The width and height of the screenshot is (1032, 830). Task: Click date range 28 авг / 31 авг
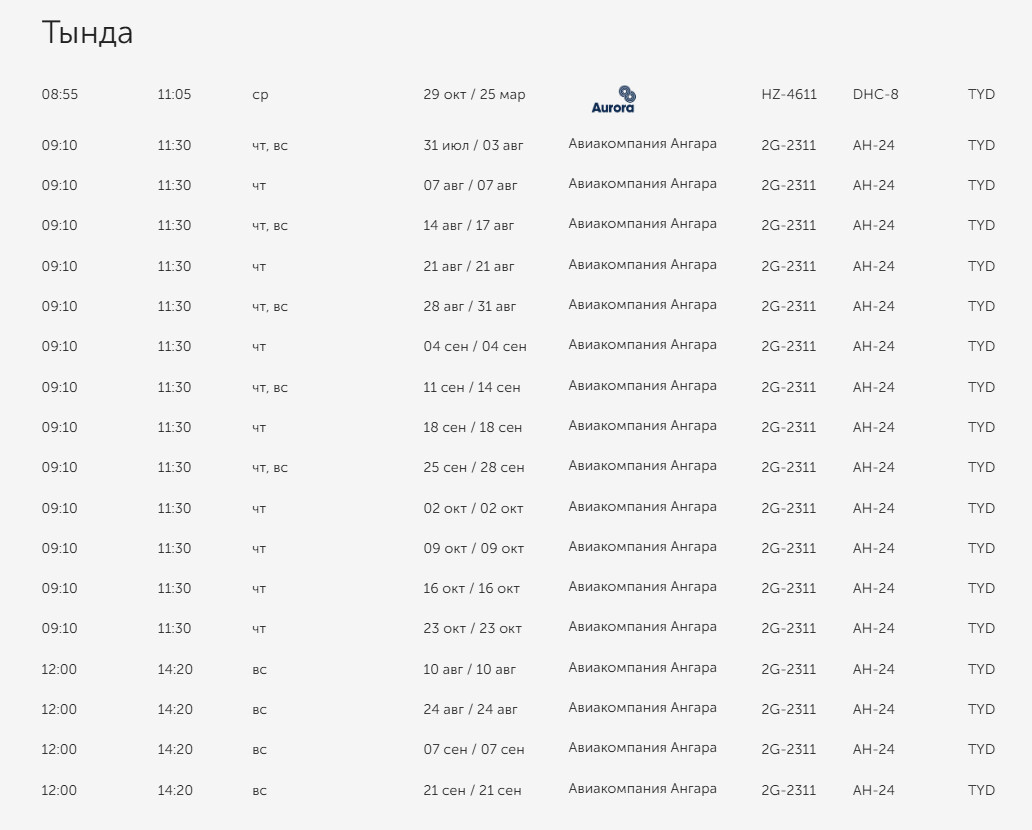point(469,307)
